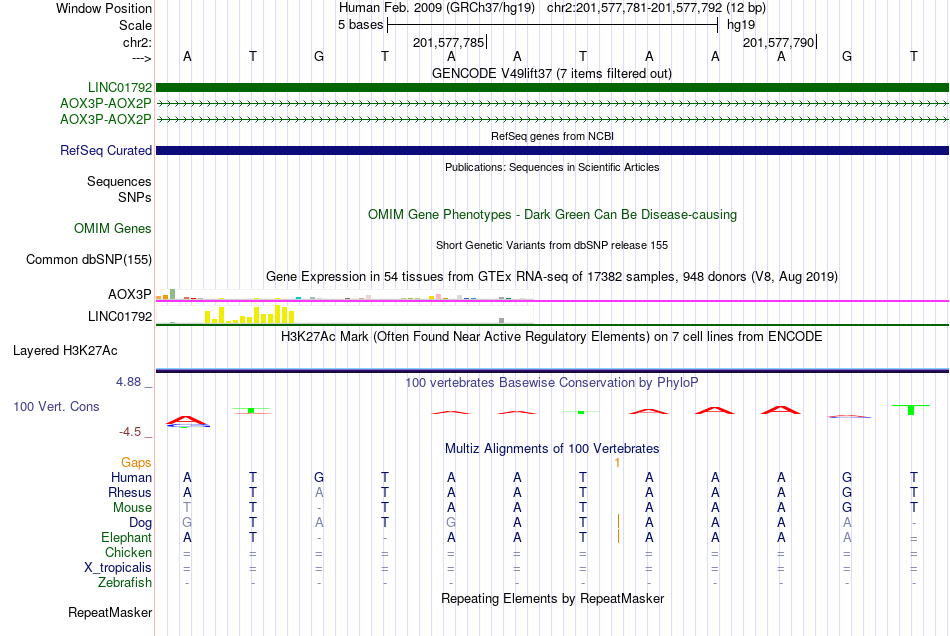
Task: Open the OMIM Gene Phenotypes track title
Action: point(552,214)
